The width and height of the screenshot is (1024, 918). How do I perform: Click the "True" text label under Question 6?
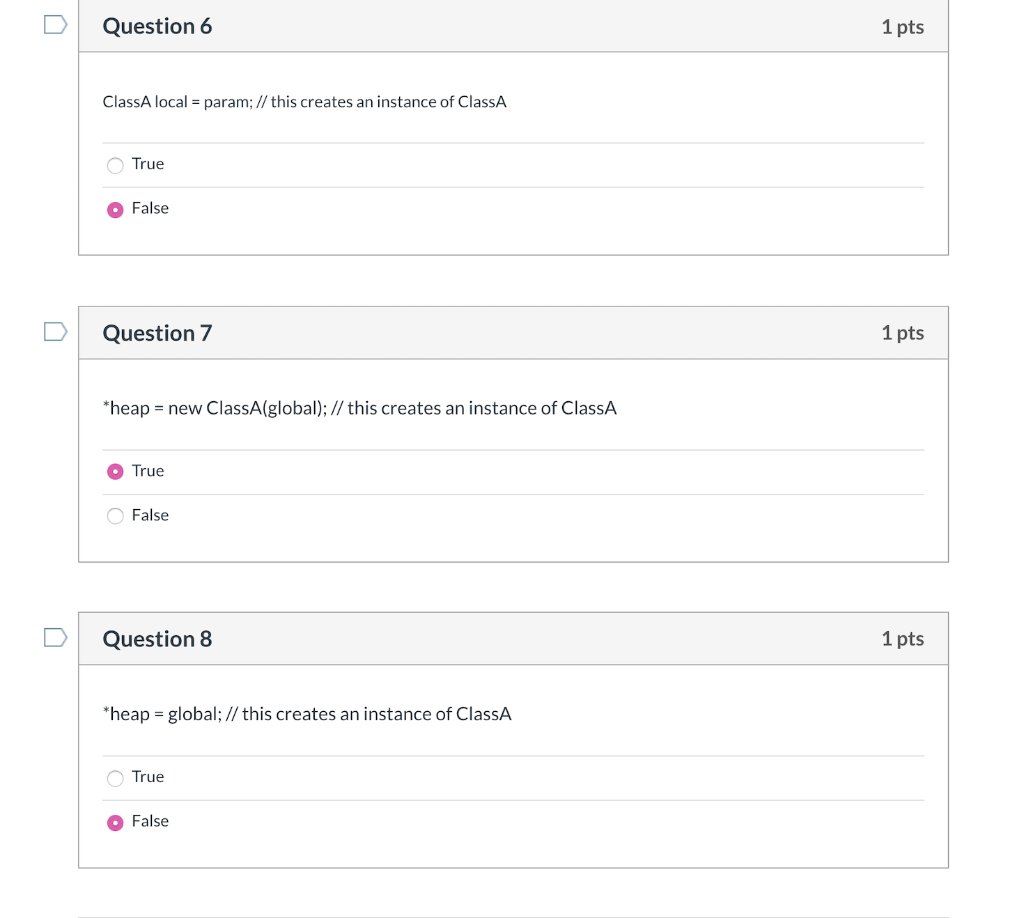[x=148, y=164]
